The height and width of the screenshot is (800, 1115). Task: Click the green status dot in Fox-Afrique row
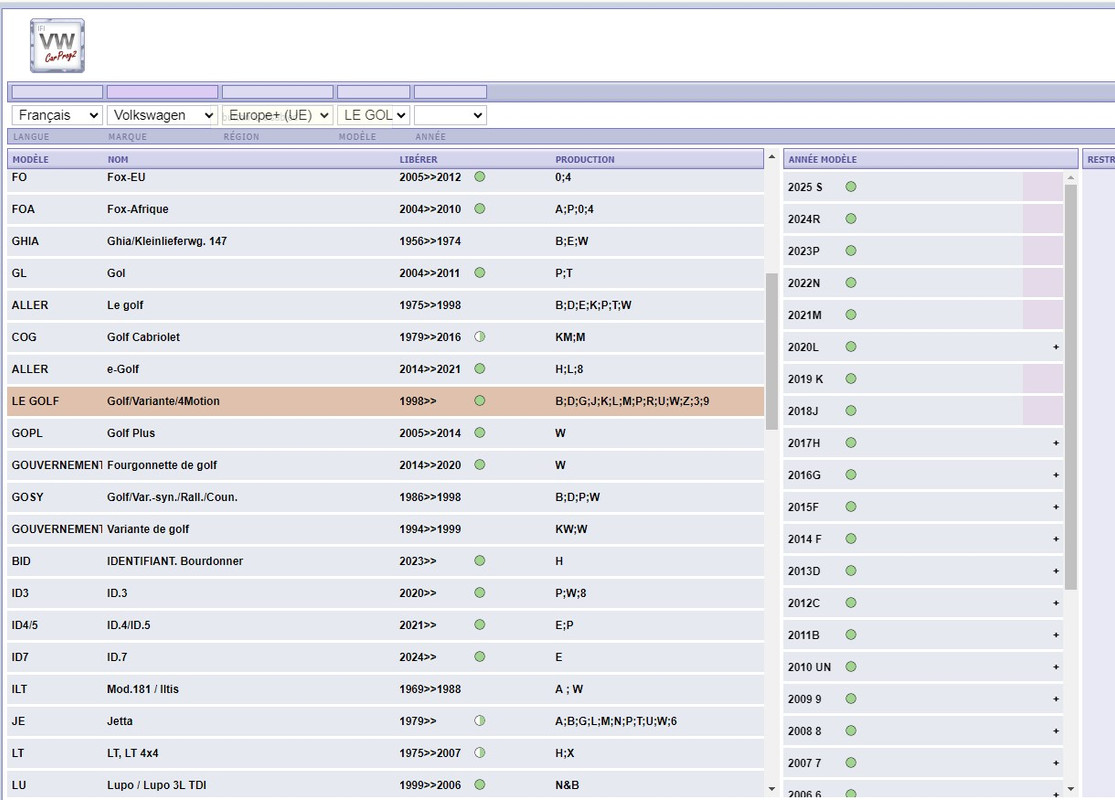click(x=480, y=209)
